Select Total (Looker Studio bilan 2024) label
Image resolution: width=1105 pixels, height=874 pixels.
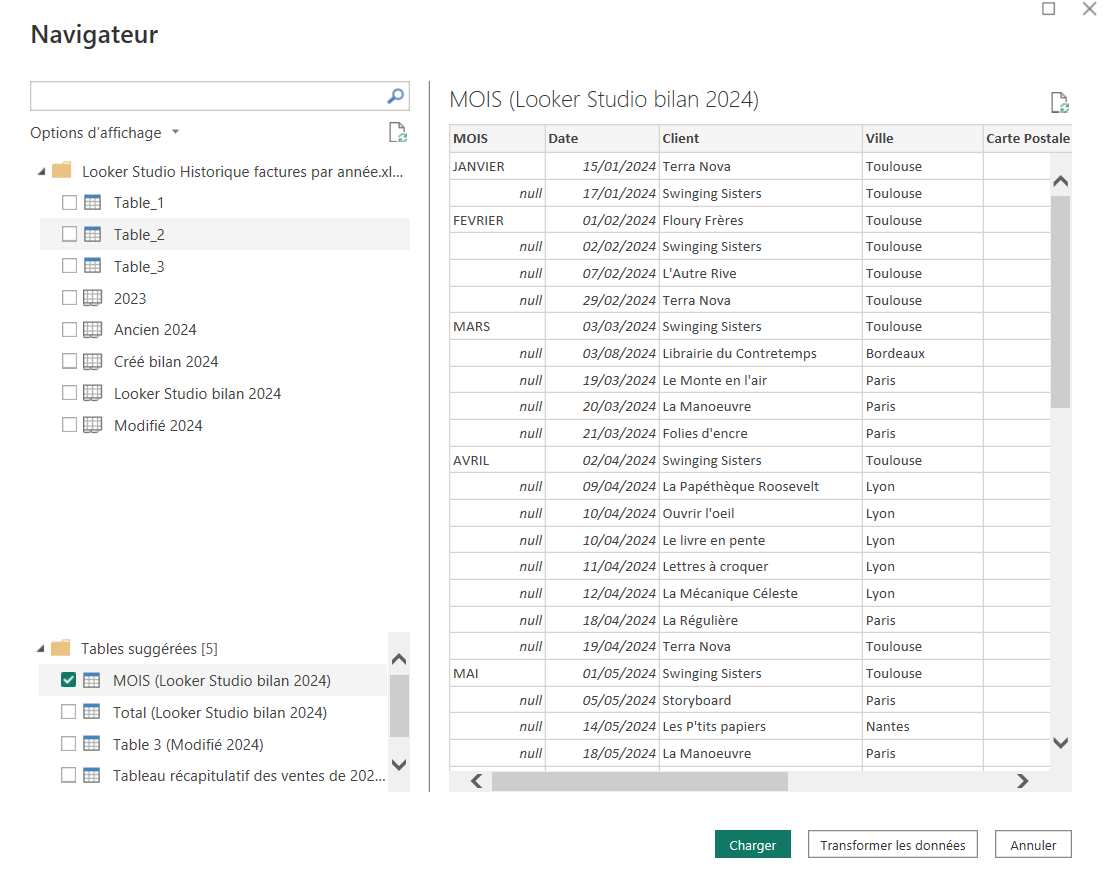click(x=220, y=713)
